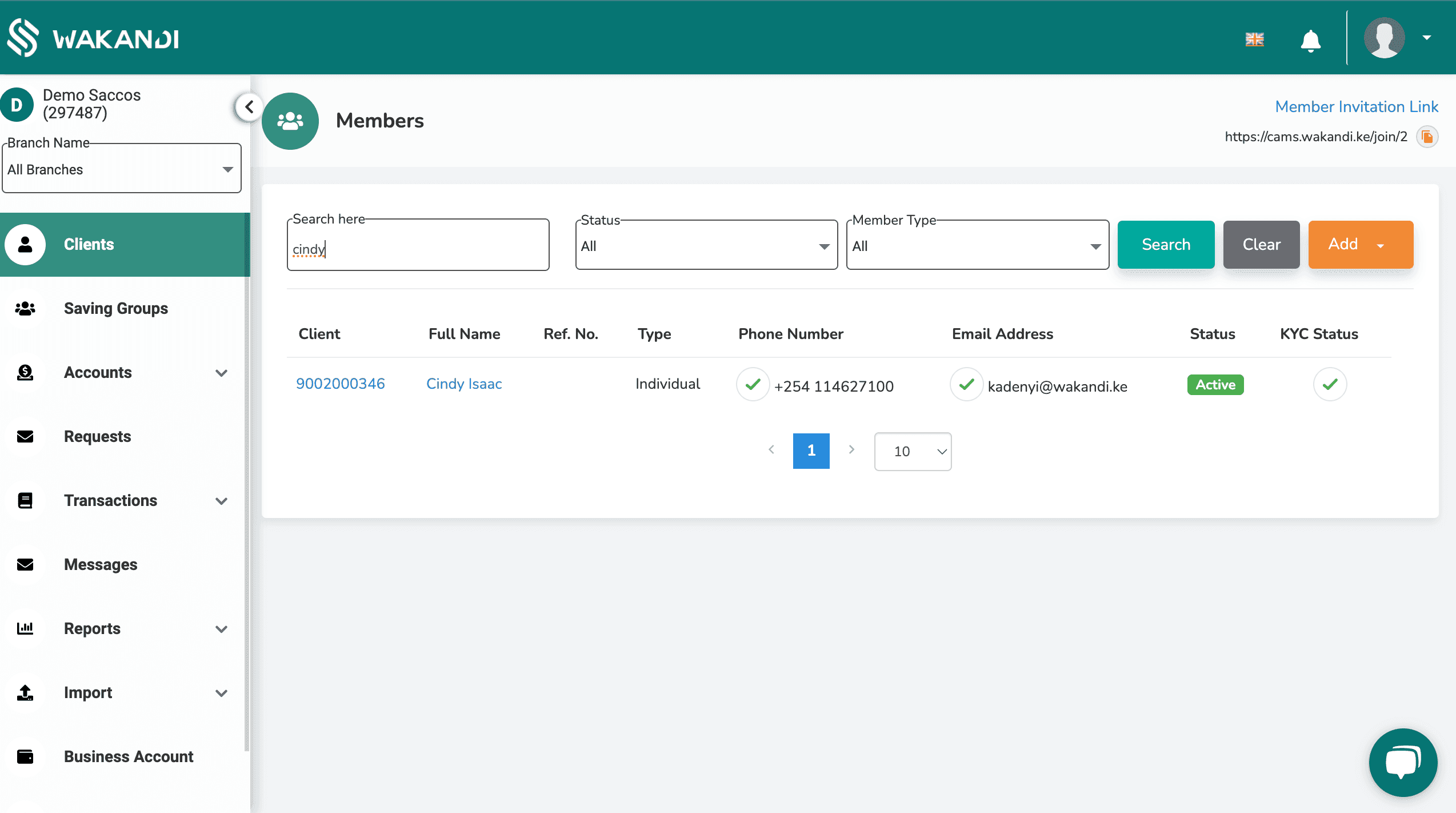Click the user profile avatar
Viewport: 1456px width, 813px height.
1383,38
